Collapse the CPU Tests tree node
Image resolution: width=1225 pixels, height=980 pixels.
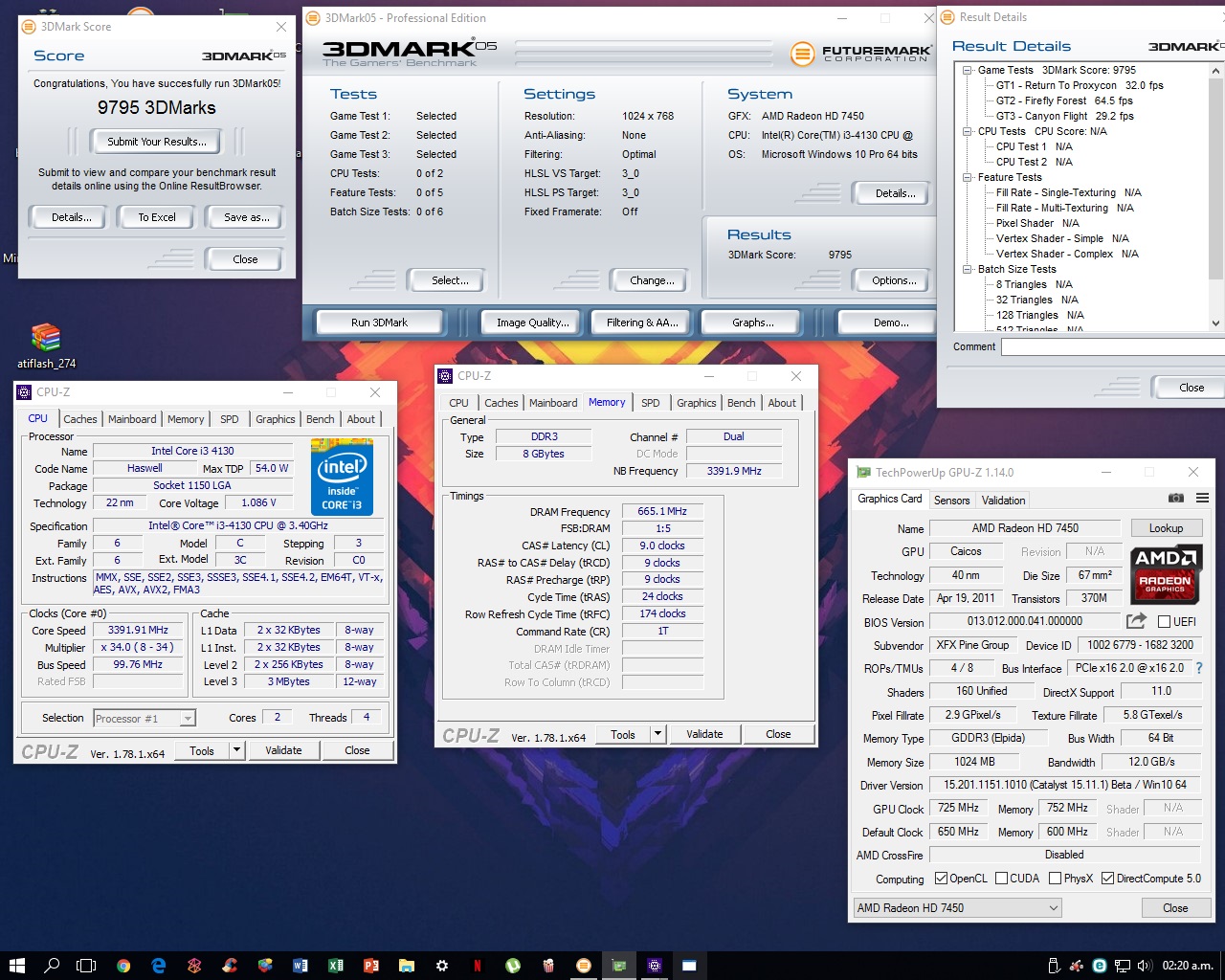[968, 131]
